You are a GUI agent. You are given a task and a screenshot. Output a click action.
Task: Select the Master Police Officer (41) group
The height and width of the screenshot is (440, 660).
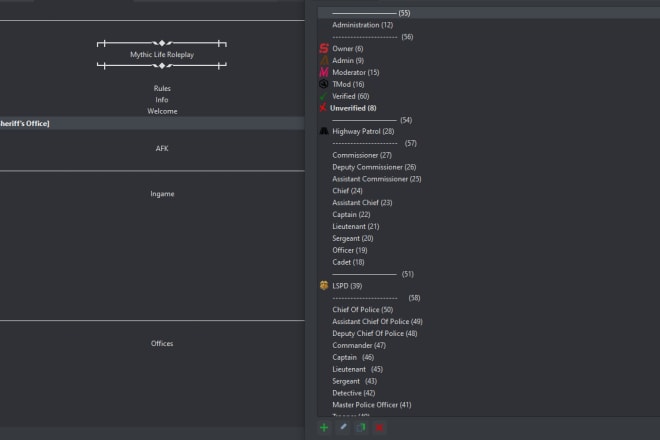pyautogui.click(x=372, y=405)
